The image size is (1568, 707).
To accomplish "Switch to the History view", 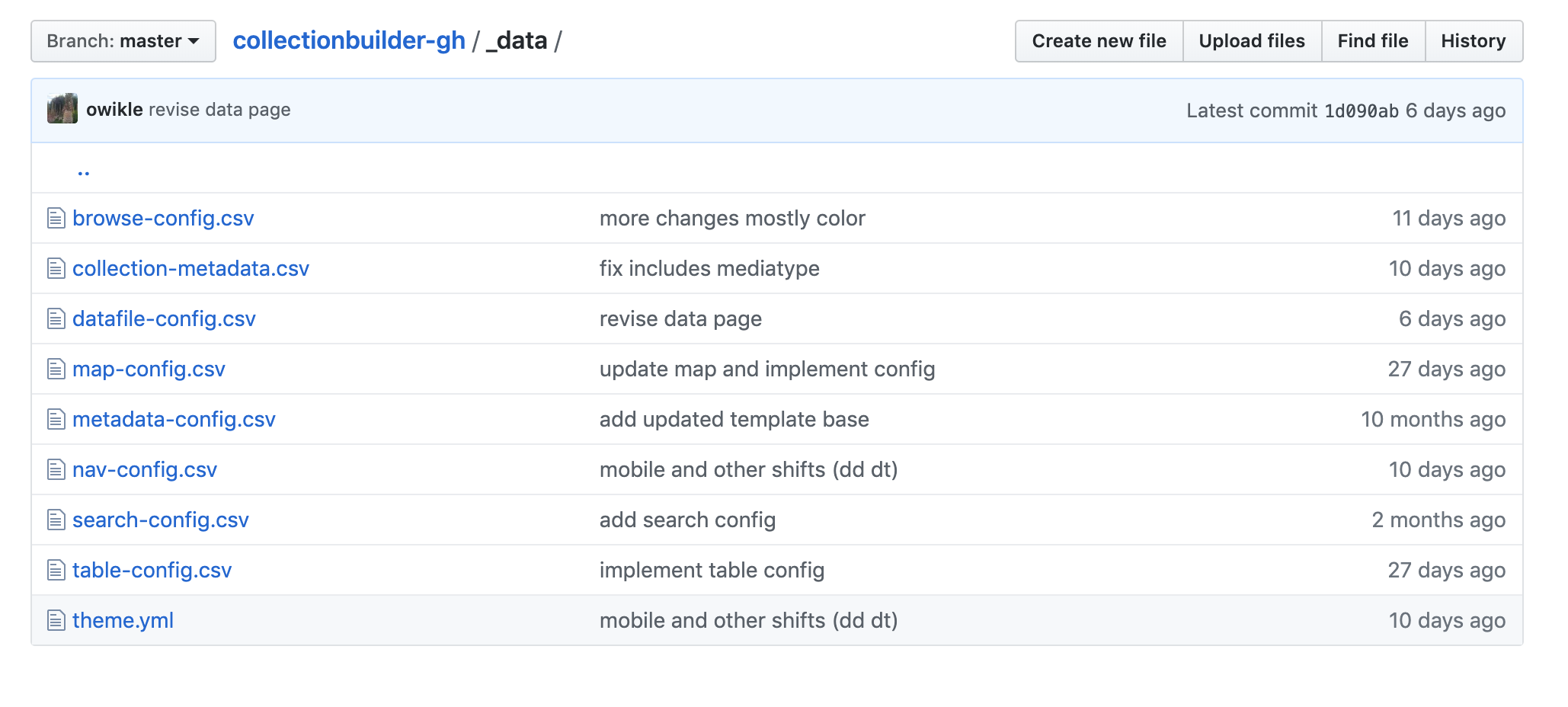I will coord(1473,40).
